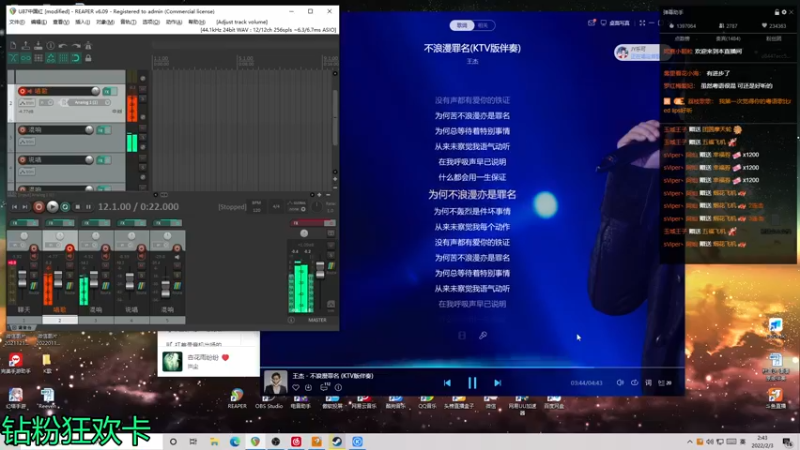Click the Redo arrow in REAPER toolbar
The width and height of the screenshot is (800, 450).
(x=76, y=45)
